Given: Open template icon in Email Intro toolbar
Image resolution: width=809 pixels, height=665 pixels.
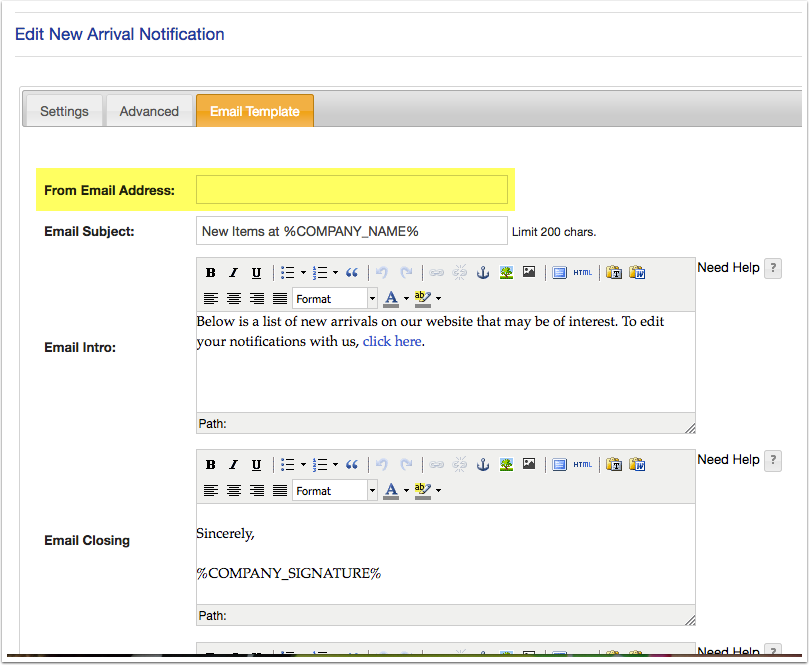Looking at the screenshot, I should pos(559,272).
